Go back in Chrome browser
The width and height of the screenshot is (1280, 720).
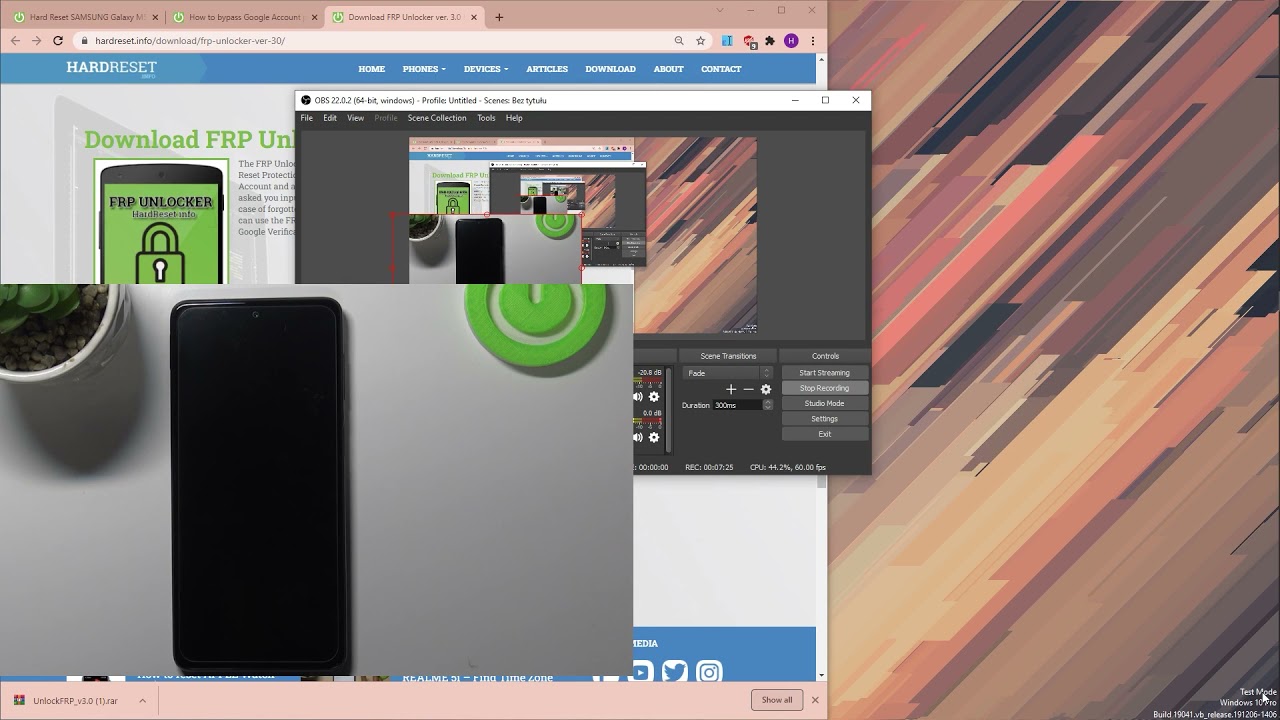(x=15, y=41)
